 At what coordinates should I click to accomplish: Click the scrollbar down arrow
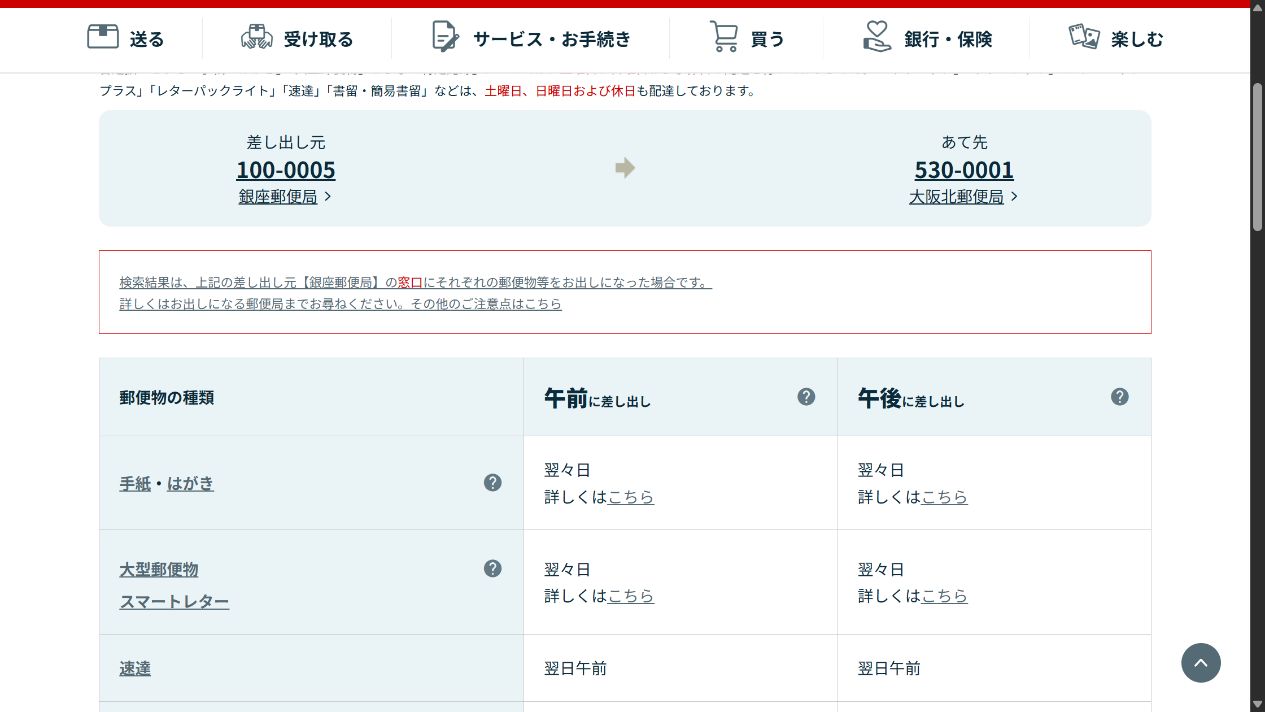[1258, 704]
